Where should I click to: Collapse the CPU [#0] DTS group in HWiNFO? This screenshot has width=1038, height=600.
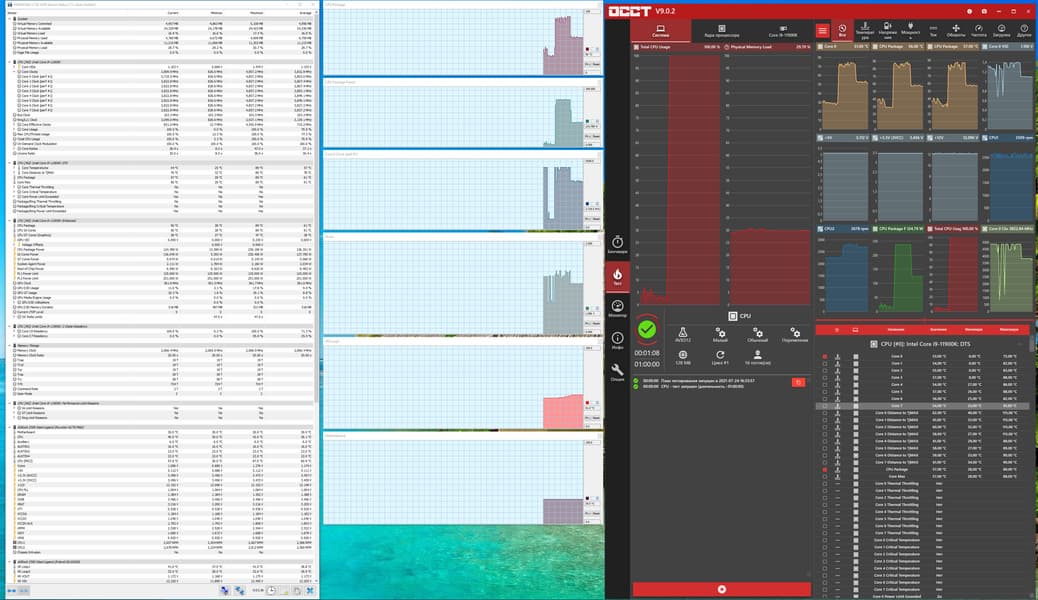tap(9, 163)
